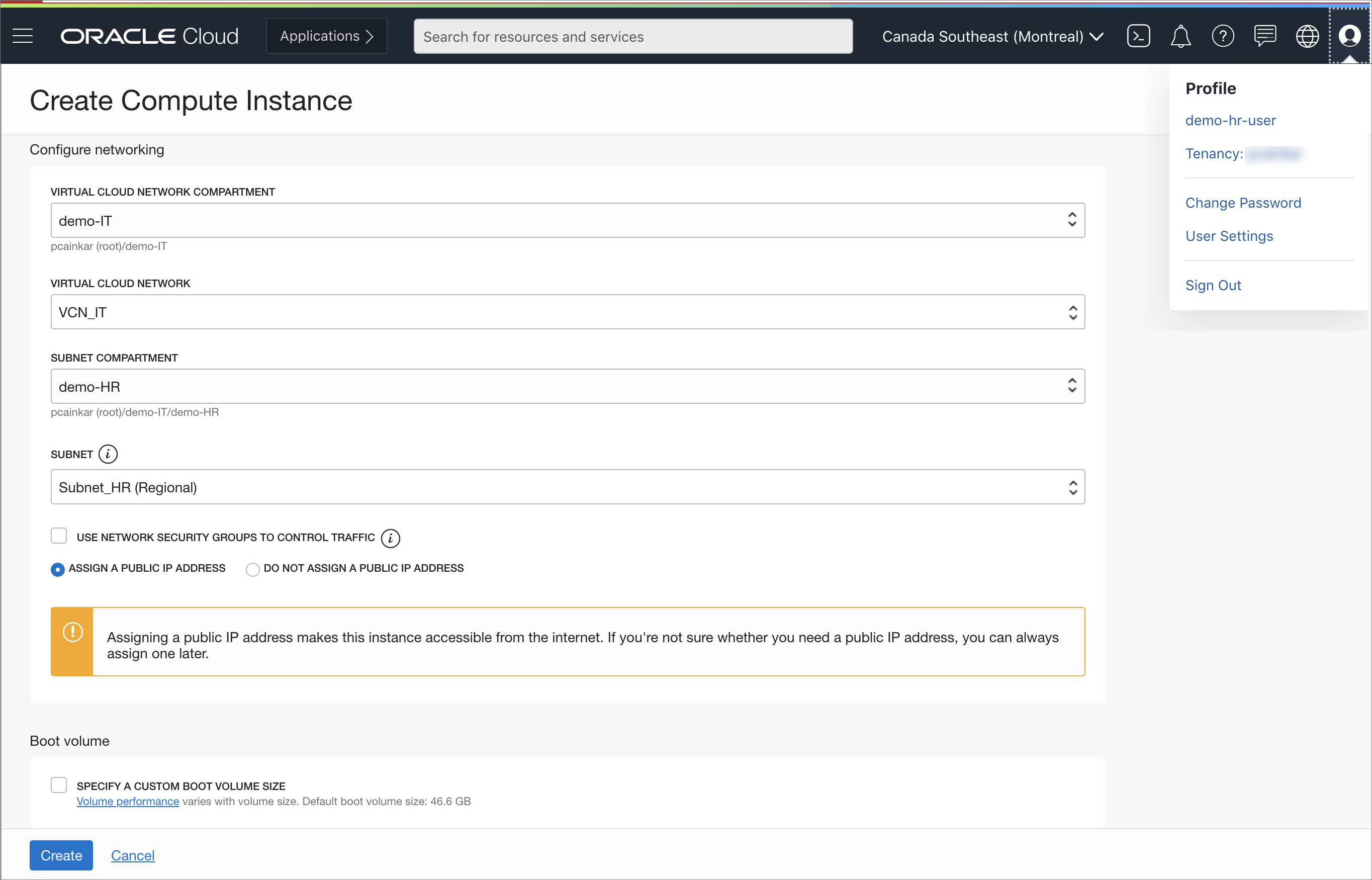Click the Search for resources and services field
The image size is (1372, 880).
[x=633, y=37]
